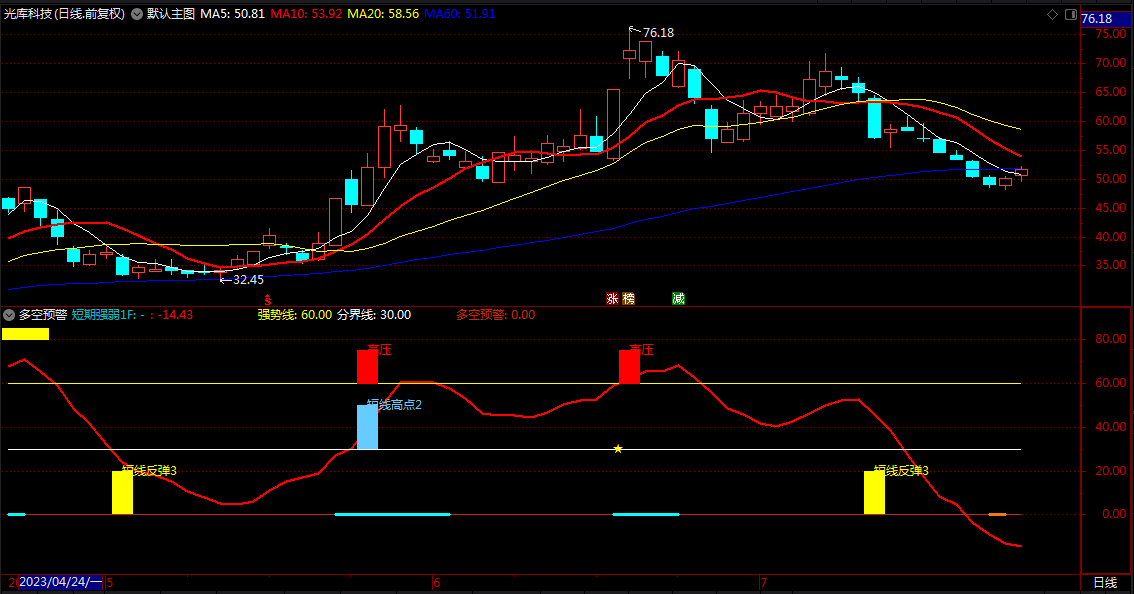Click the light blue 短线高点2 bar
The height and width of the screenshot is (594, 1134).
tap(367, 427)
